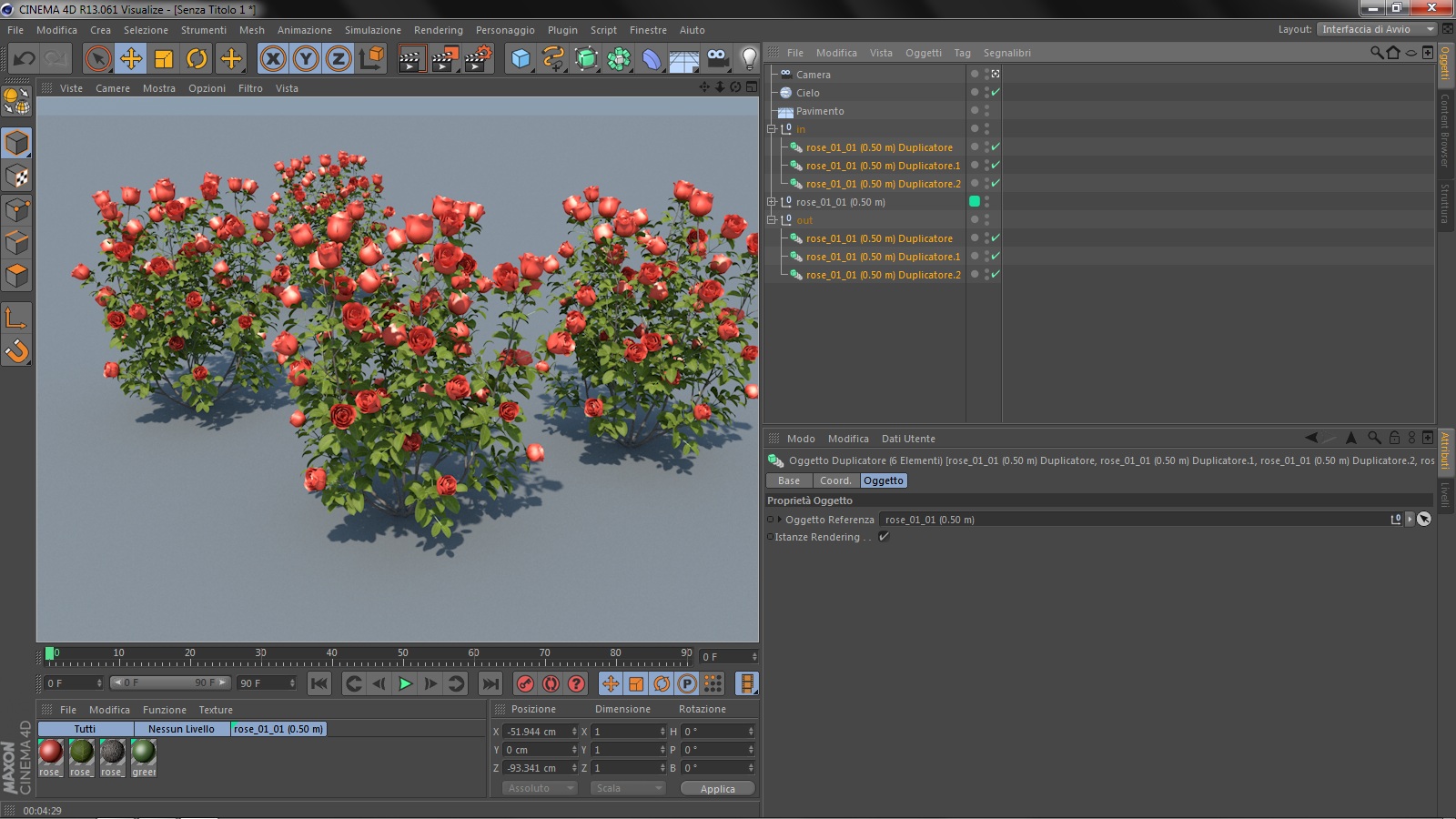The height and width of the screenshot is (819, 1456).
Task: Expand the rose_01_01 (0.50 m) null object
Action: tap(772, 202)
